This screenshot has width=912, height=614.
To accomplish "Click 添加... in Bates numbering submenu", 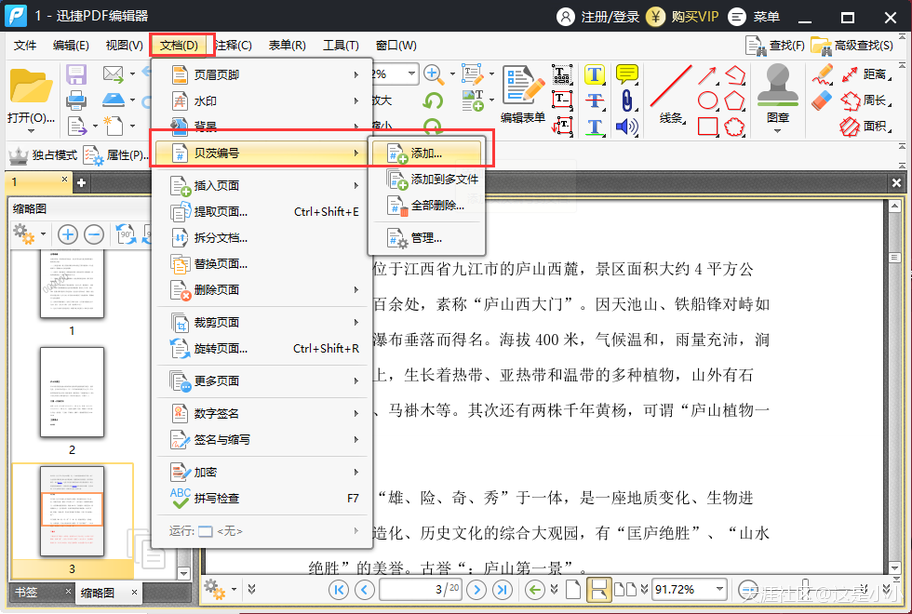I will tap(426, 153).
